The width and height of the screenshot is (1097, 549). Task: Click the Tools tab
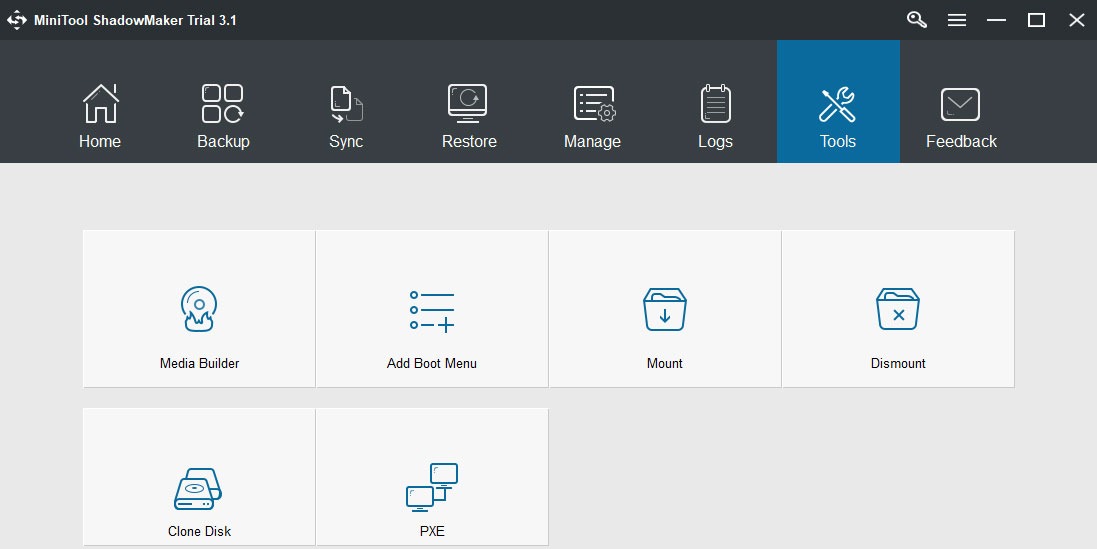coord(838,101)
